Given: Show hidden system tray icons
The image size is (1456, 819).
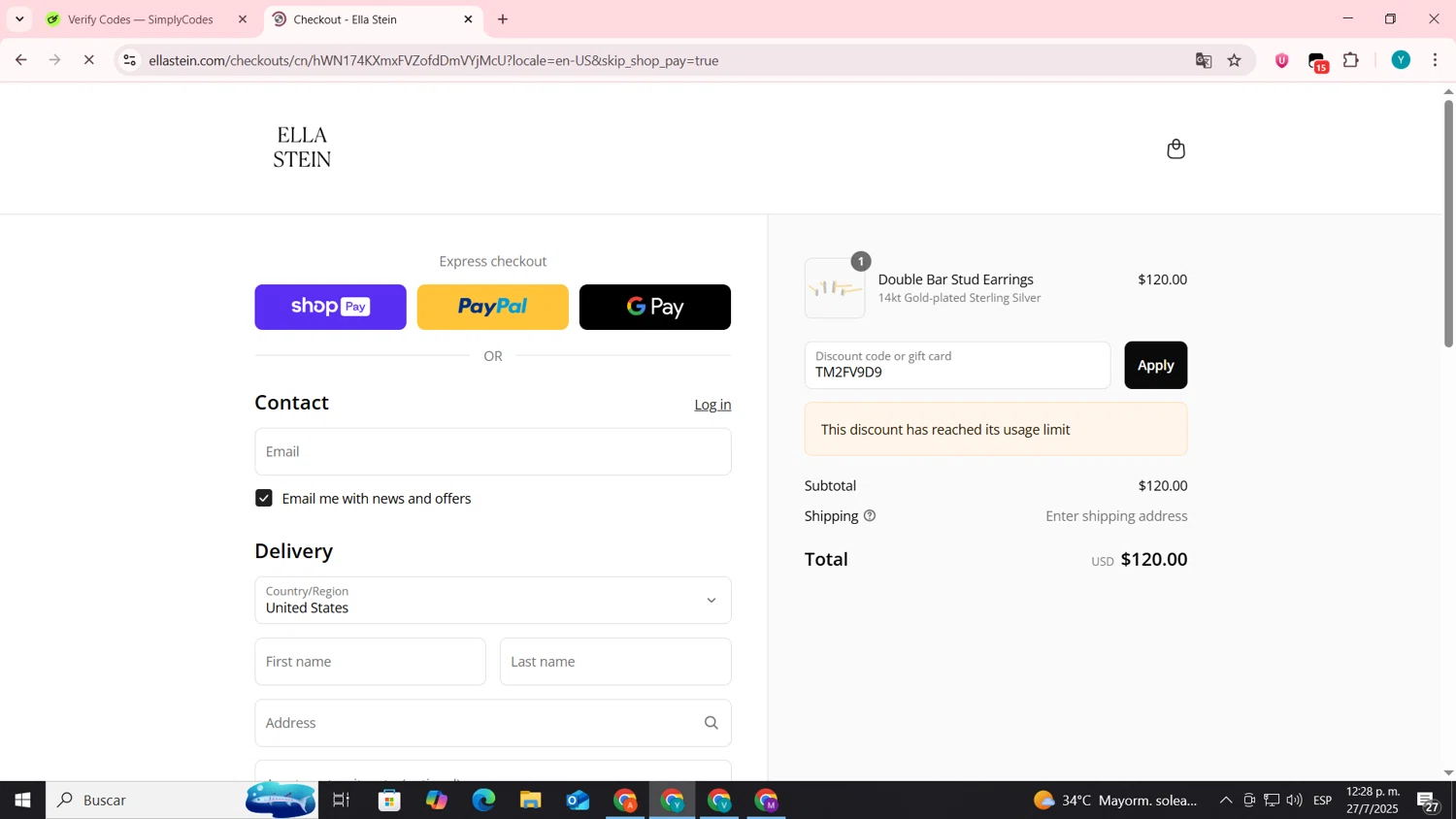Looking at the screenshot, I should coord(1226,801).
